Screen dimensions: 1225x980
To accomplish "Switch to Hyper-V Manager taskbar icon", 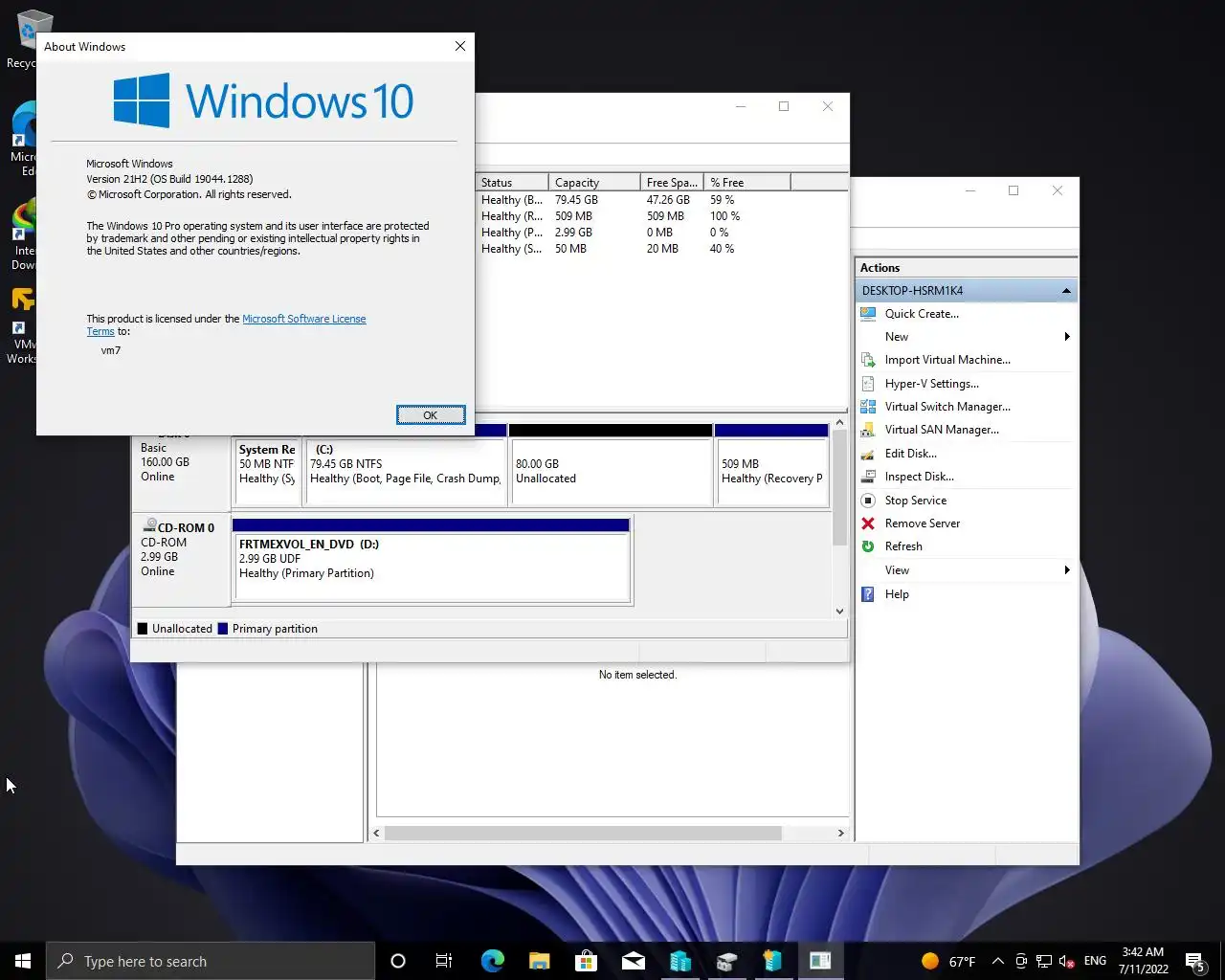I will coord(679,961).
